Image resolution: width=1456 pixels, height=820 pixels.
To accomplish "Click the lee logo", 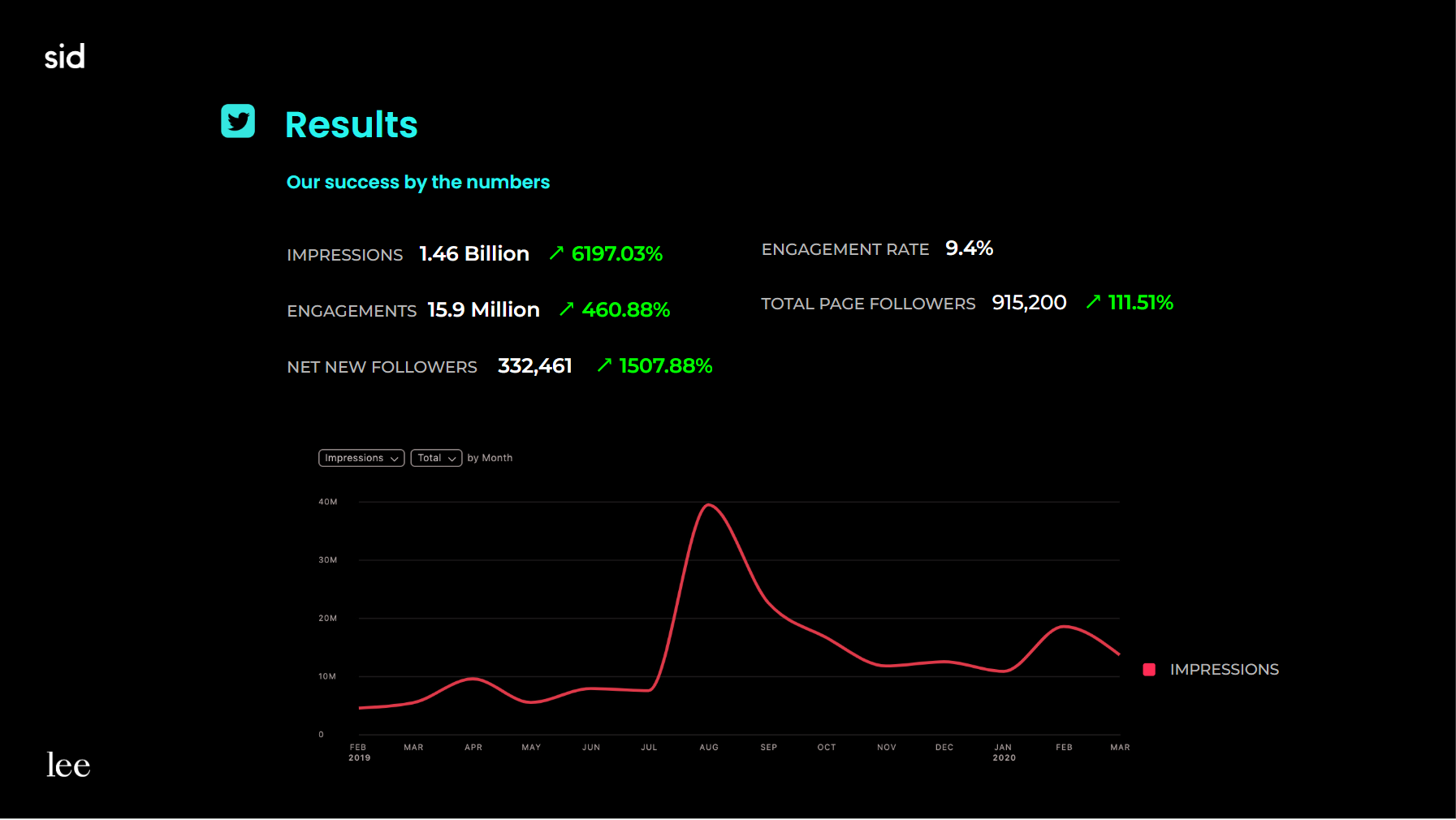I will click(68, 765).
